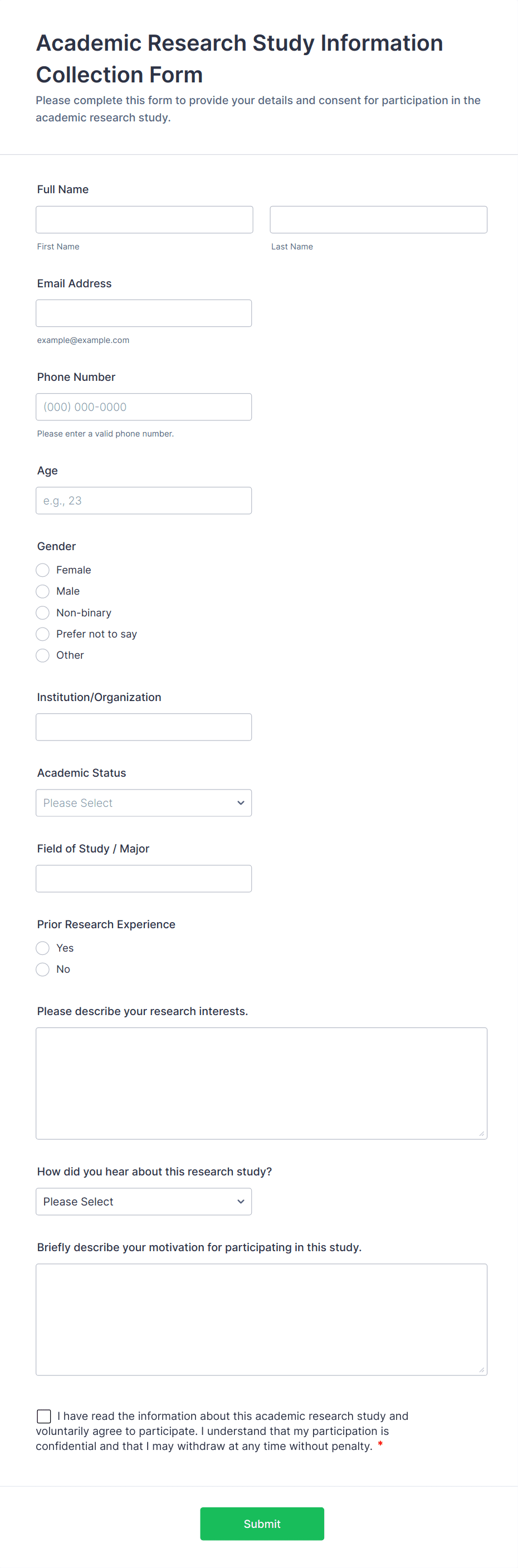The width and height of the screenshot is (518, 1568).
Task: Select the Female gender option
Action: [x=42, y=570]
